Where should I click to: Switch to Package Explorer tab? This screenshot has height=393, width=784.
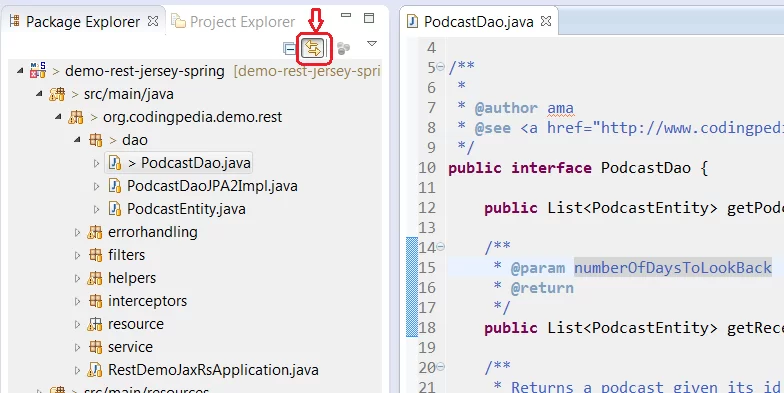(82, 22)
